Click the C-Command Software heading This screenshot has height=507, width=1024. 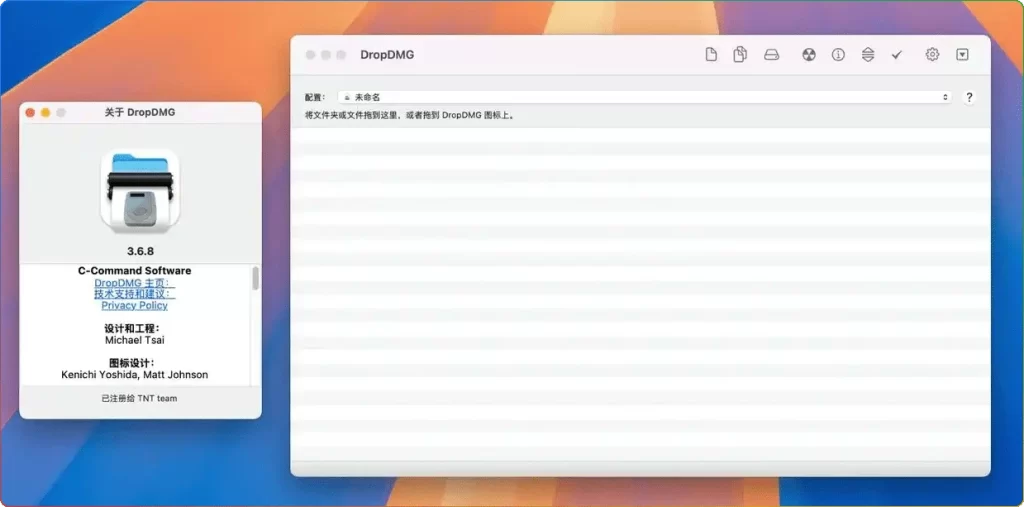[x=135, y=270]
